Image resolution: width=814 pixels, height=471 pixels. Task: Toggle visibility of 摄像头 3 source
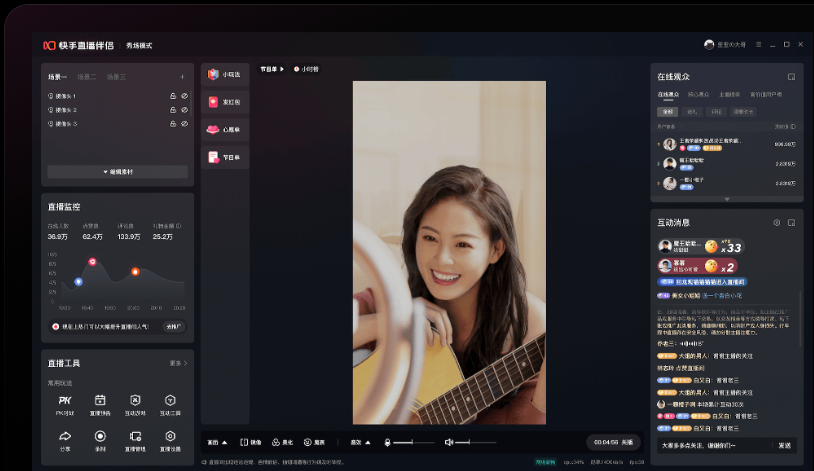click(184, 124)
